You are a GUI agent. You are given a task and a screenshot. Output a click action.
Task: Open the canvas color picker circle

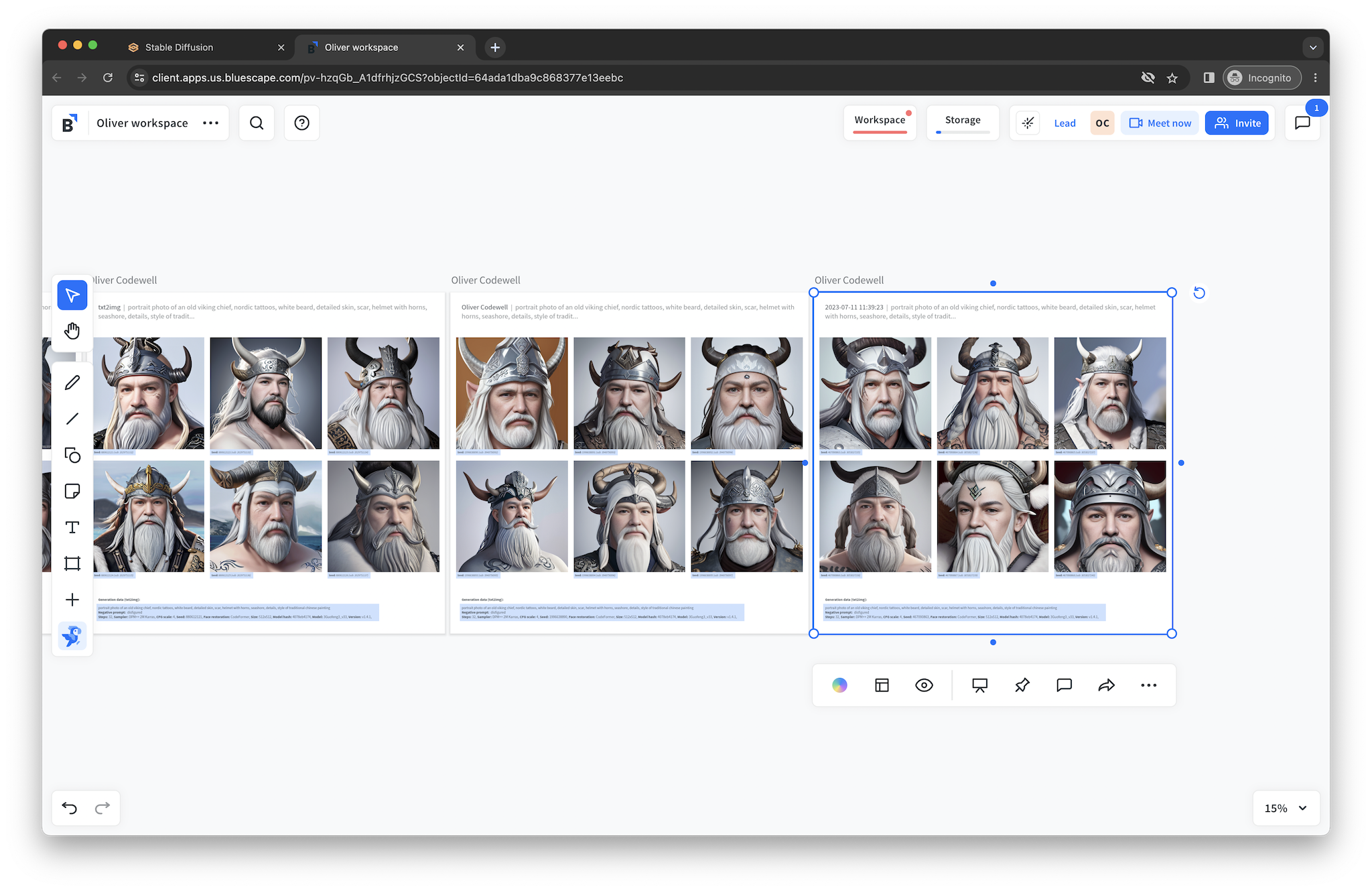[839, 685]
